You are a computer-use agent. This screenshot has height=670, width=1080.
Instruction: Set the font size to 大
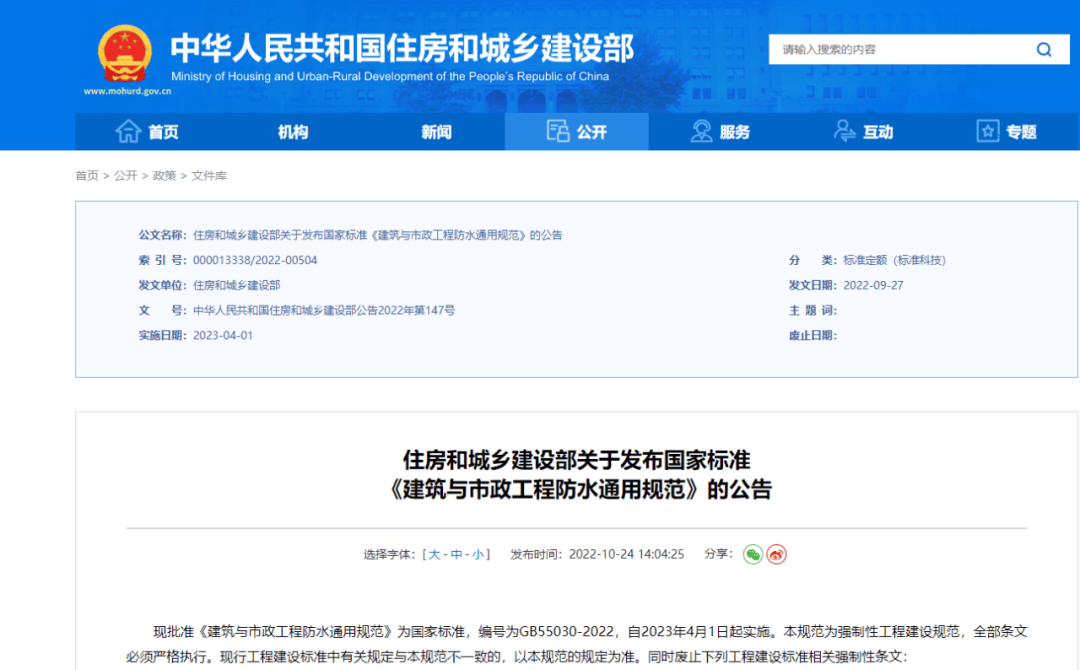click(434, 554)
